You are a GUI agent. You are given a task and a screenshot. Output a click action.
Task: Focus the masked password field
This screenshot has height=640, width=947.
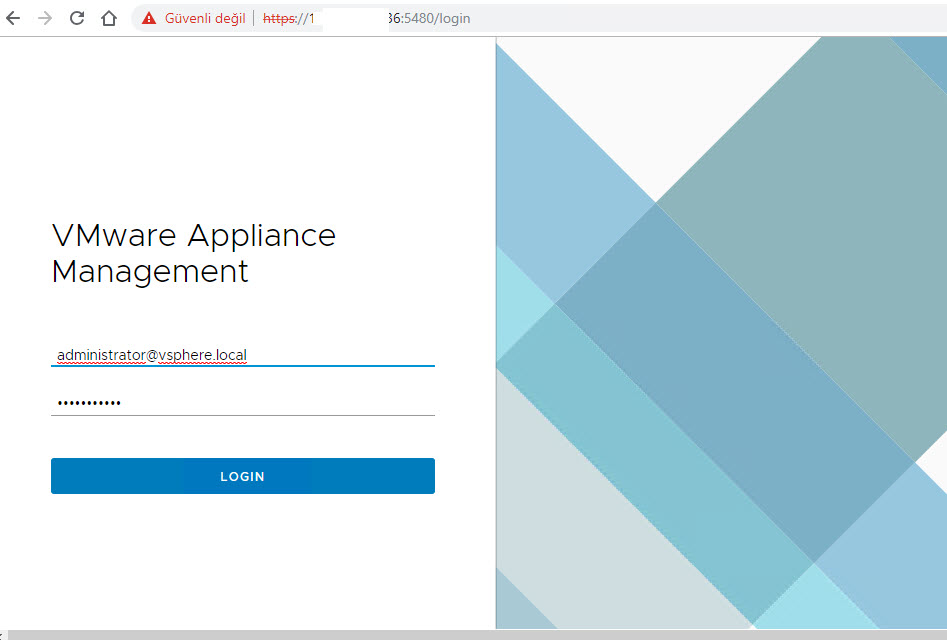point(242,403)
